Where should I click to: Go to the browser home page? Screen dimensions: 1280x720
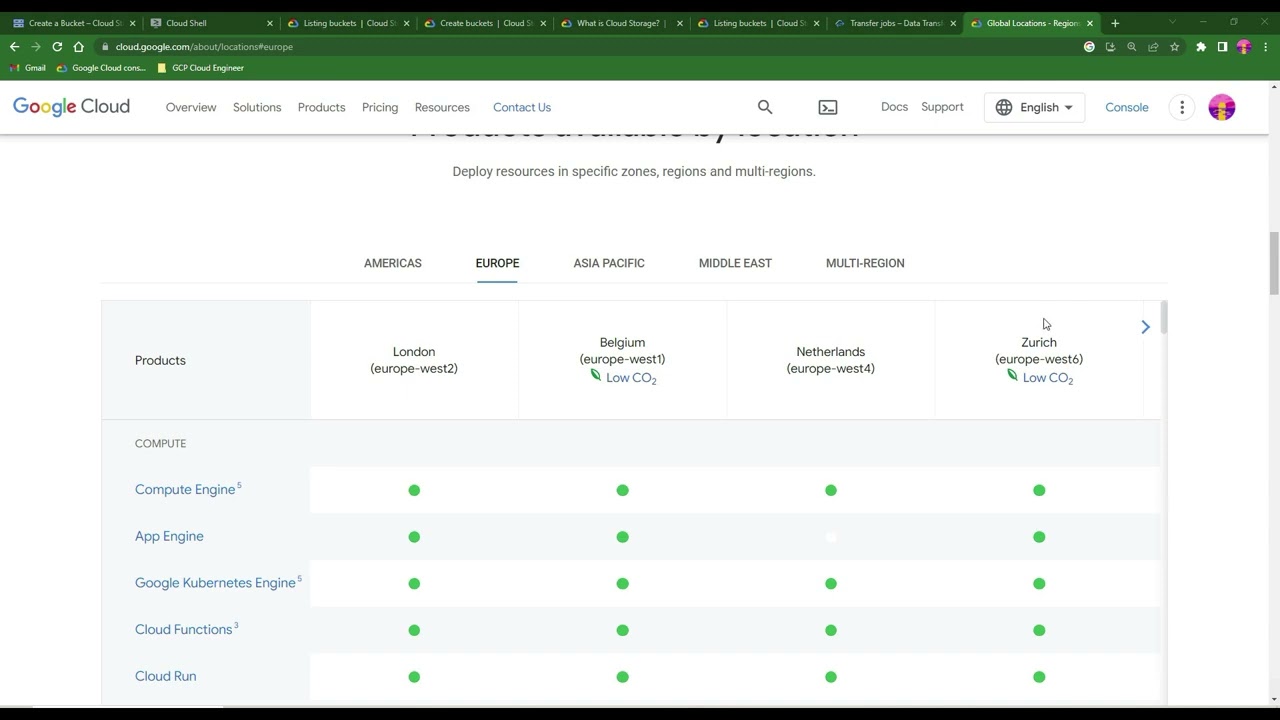79,47
